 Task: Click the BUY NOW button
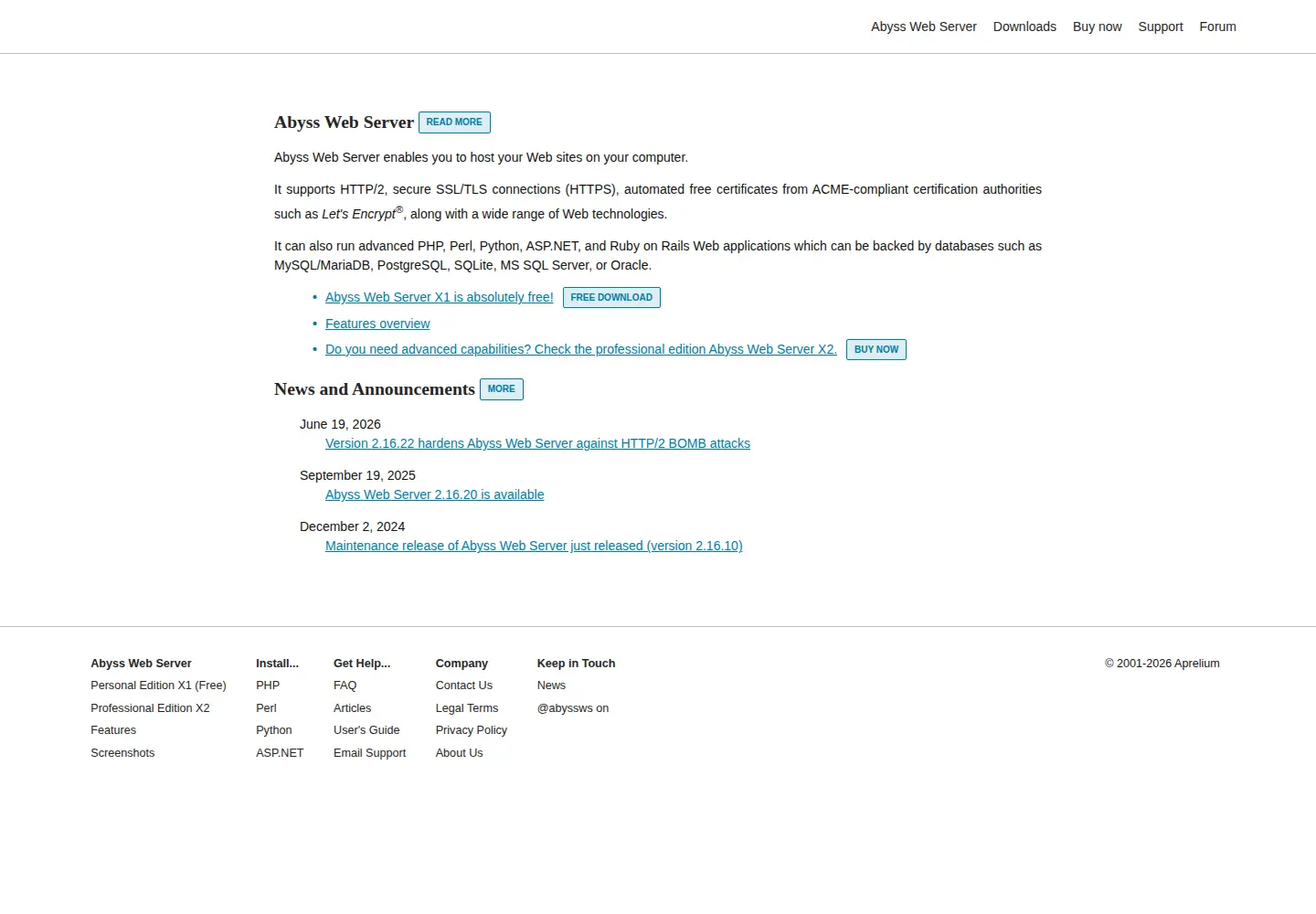point(876,350)
